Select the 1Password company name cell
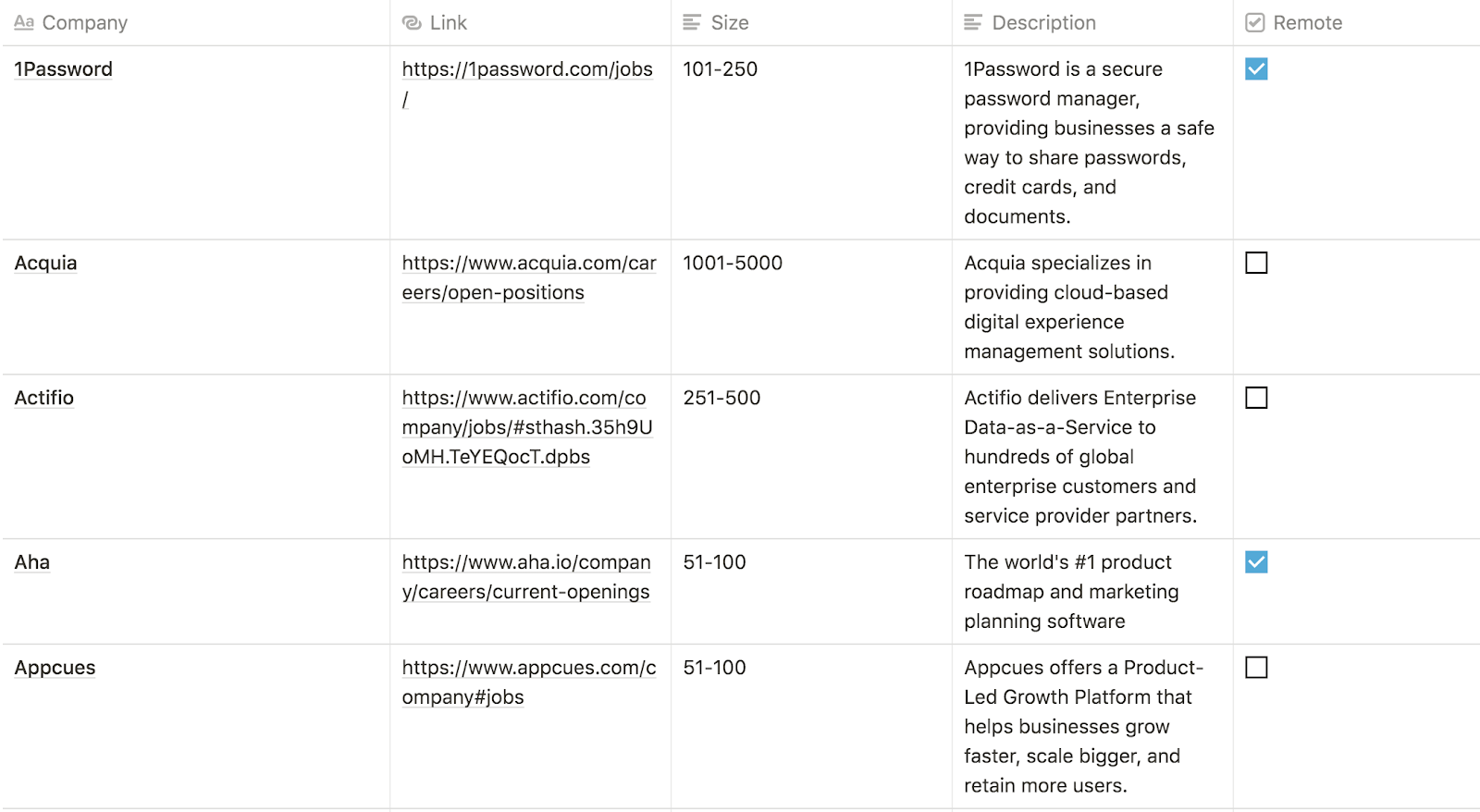The image size is (1480, 812). [x=64, y=69]
